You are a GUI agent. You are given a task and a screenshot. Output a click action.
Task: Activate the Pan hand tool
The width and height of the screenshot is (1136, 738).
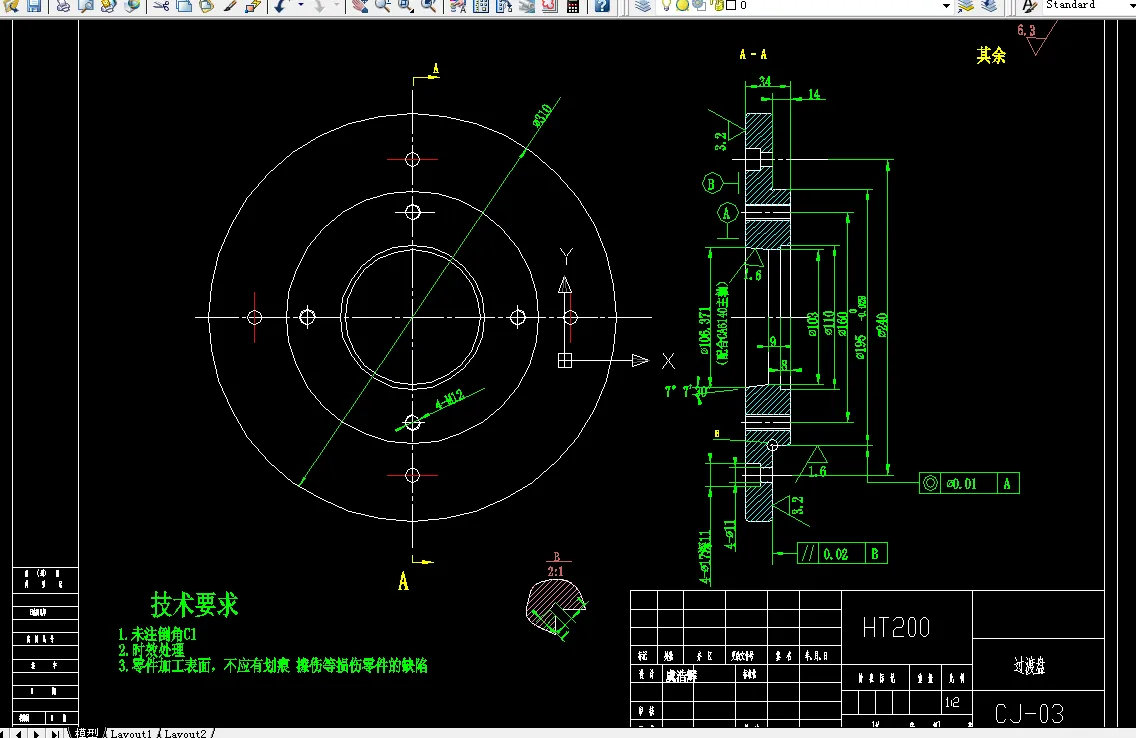[x=360, y=6]
